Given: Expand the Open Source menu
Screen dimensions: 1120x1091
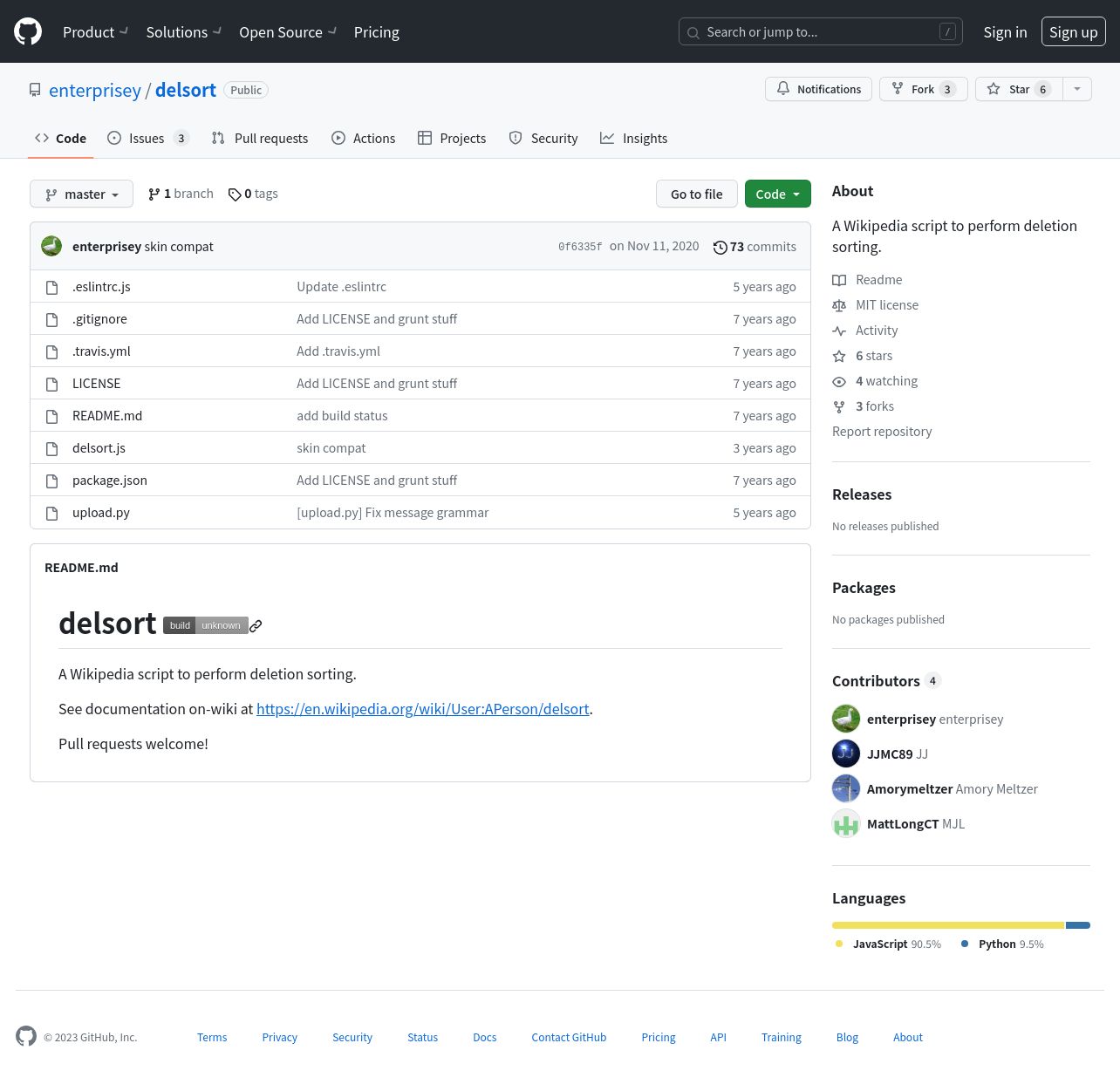Looking at the screenshot, I should coord(288,32).
